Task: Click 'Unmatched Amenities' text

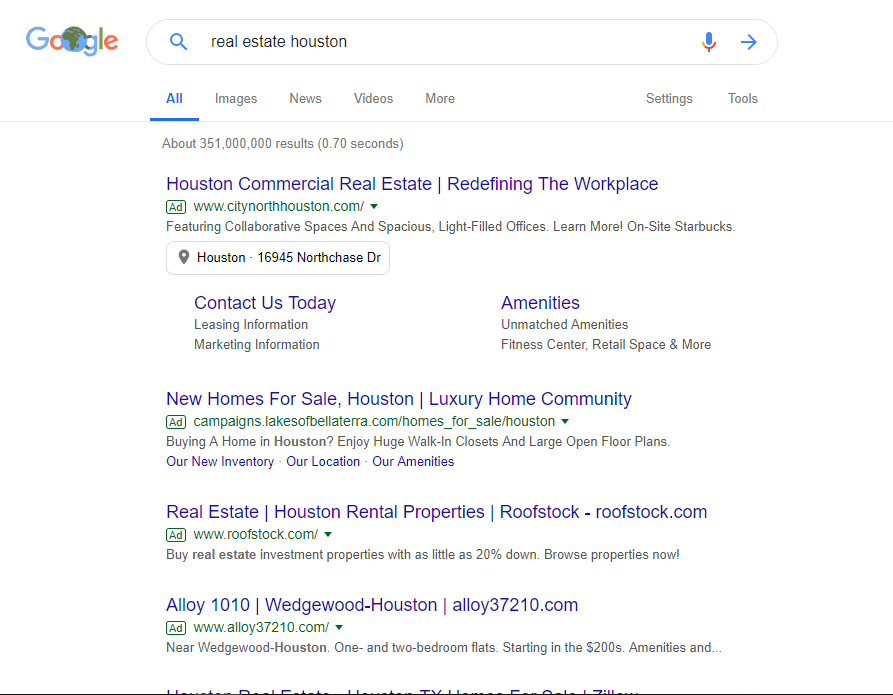Action: click(x=564, y=324)
